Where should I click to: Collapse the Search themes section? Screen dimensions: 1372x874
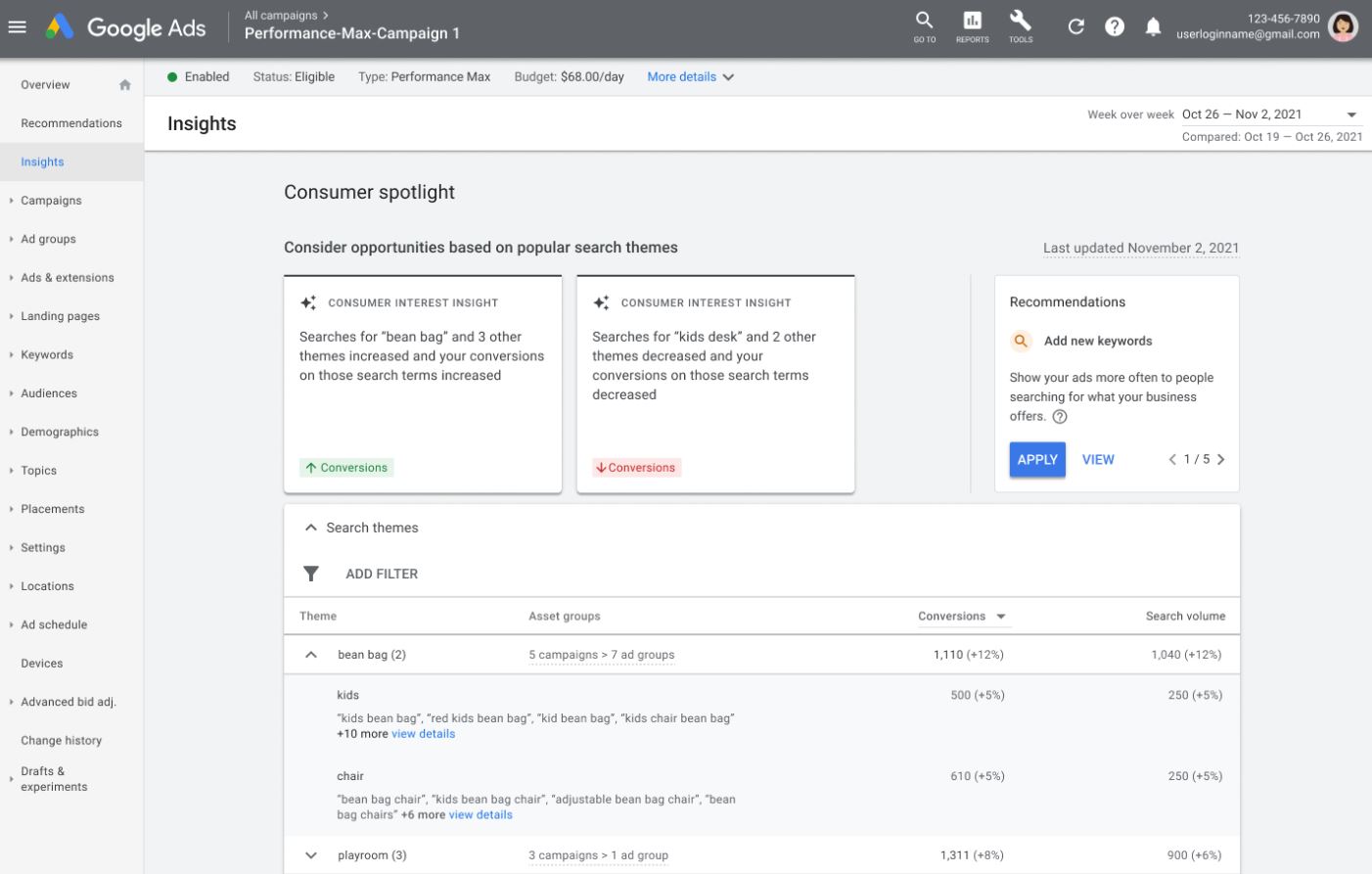point(310,528)
